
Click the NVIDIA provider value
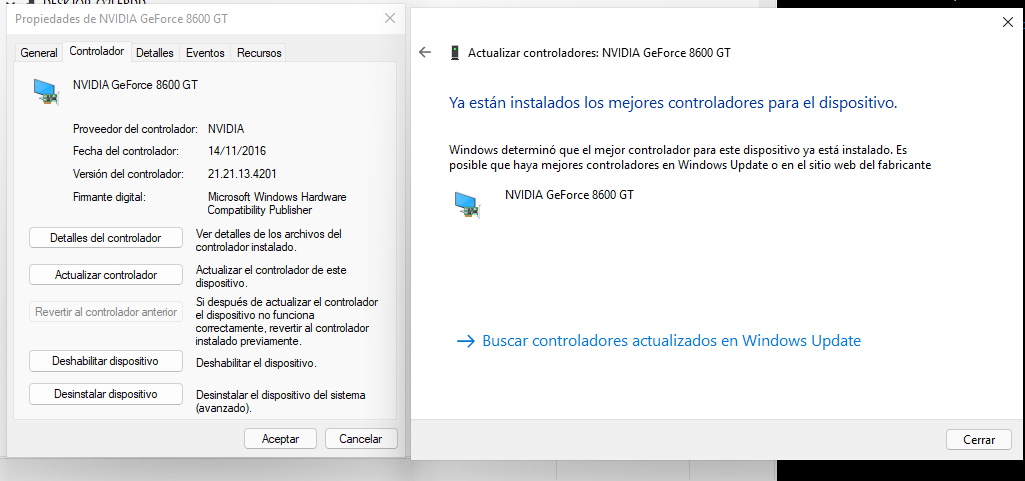click(x=226, y=129)
